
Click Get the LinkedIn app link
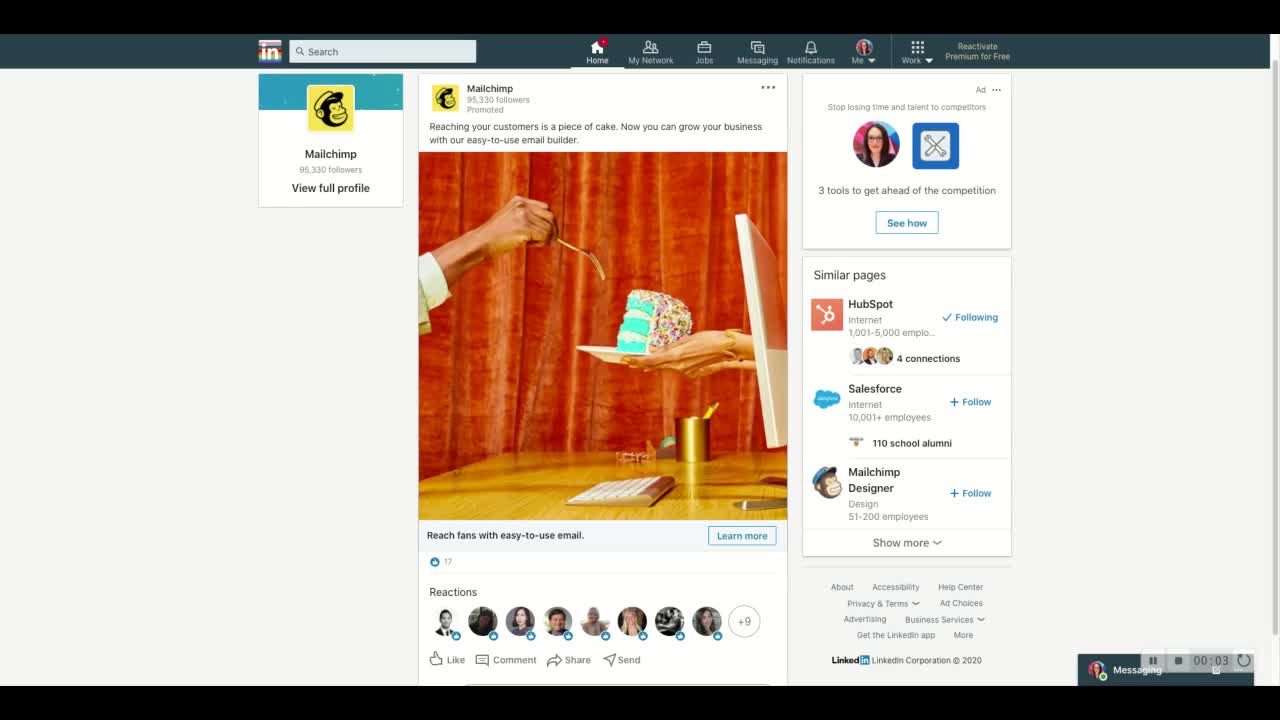tap(896, 635)
